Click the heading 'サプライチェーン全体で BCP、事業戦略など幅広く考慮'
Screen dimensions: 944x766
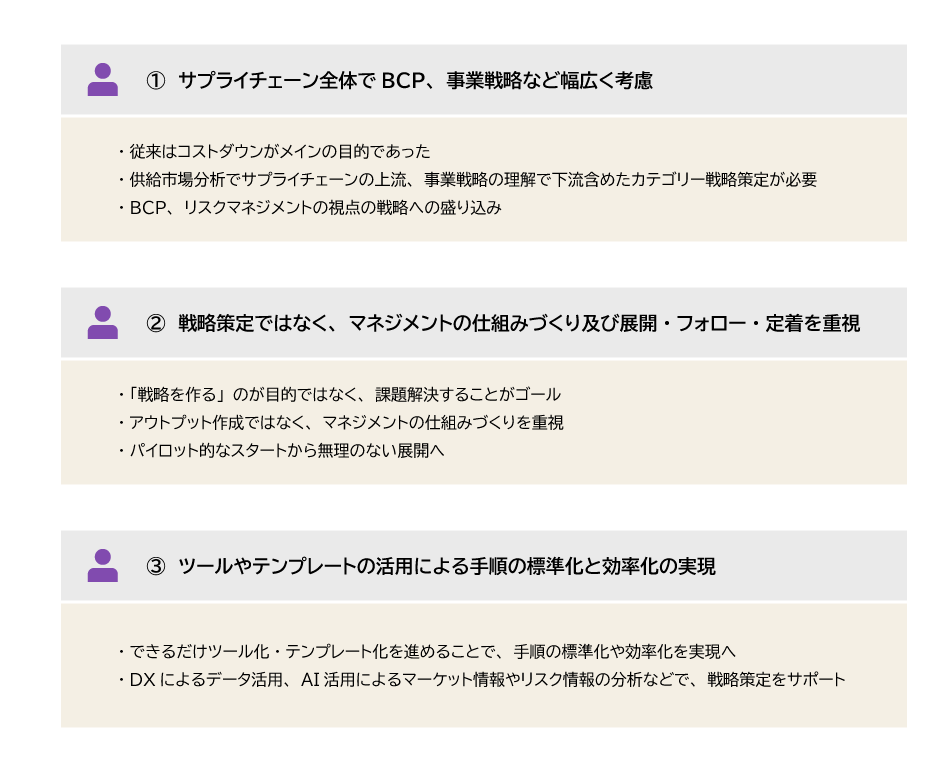pyautogui.click(x=415, y=81)
